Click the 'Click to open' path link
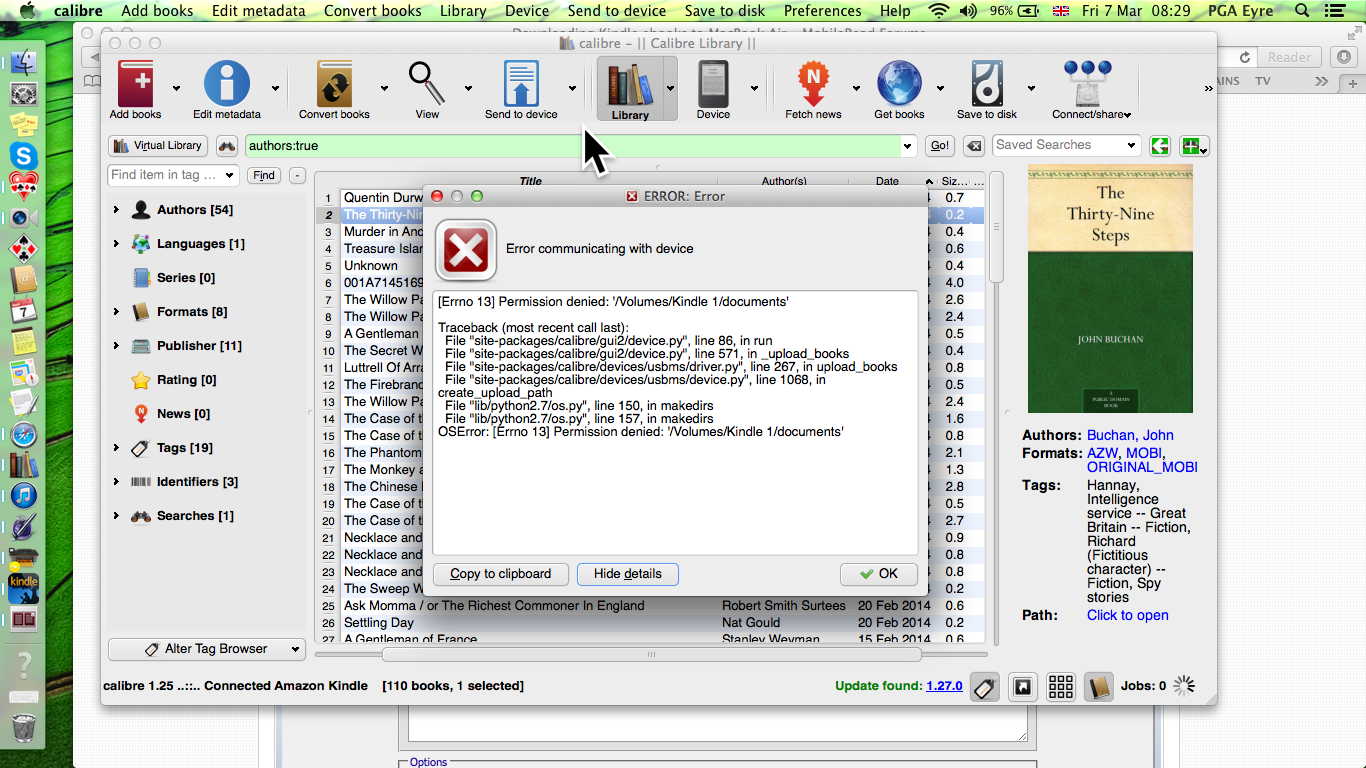1366x768 pixels. click(x=1128, y=616)
